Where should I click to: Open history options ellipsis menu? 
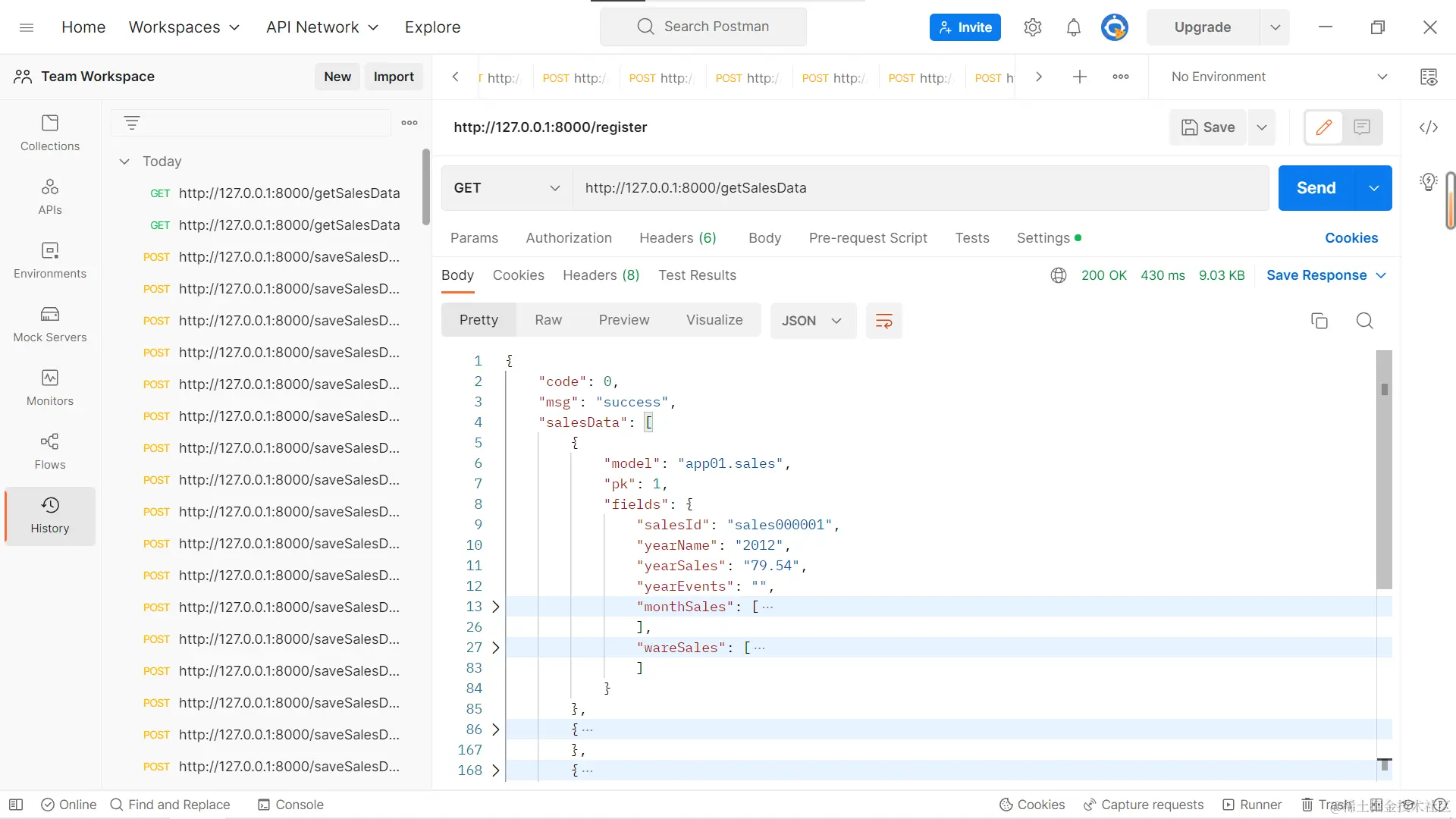click(x=409, y=123)
